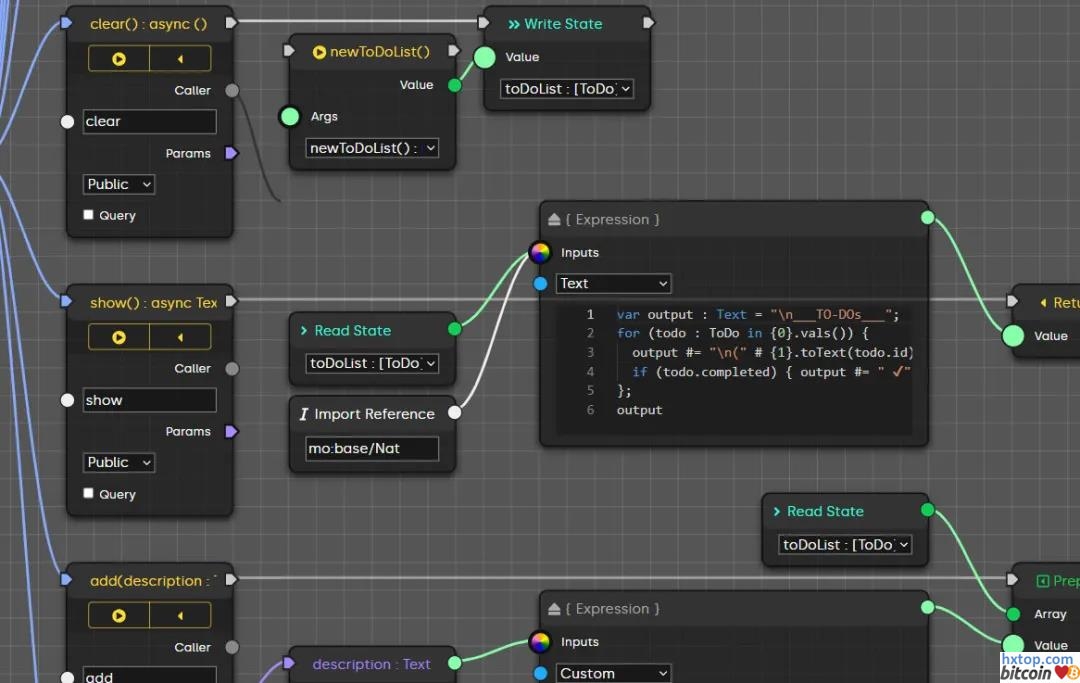This screenshot has width=1080, height=683.
Task: Click the mo:base/Nat input field
Action: pyautogui.click(x=372, y=448)
